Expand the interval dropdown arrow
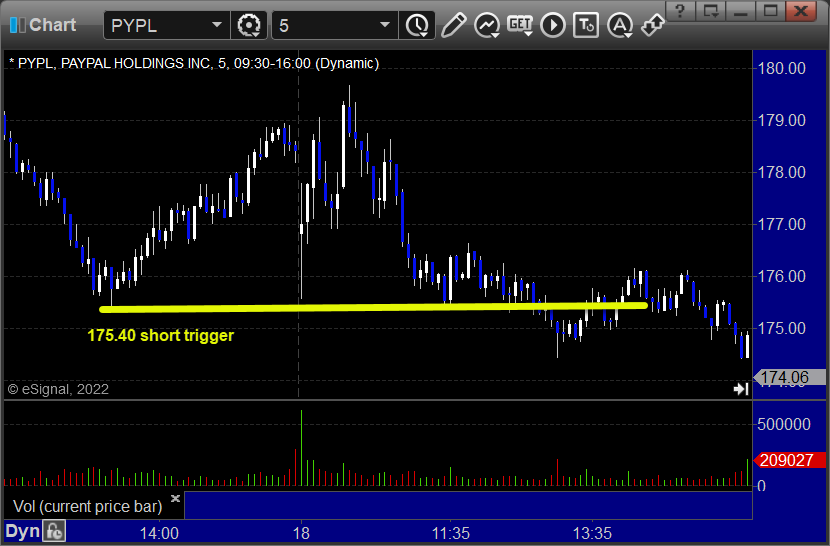Viewport: 830px width, 546px height. coord(385,25)
